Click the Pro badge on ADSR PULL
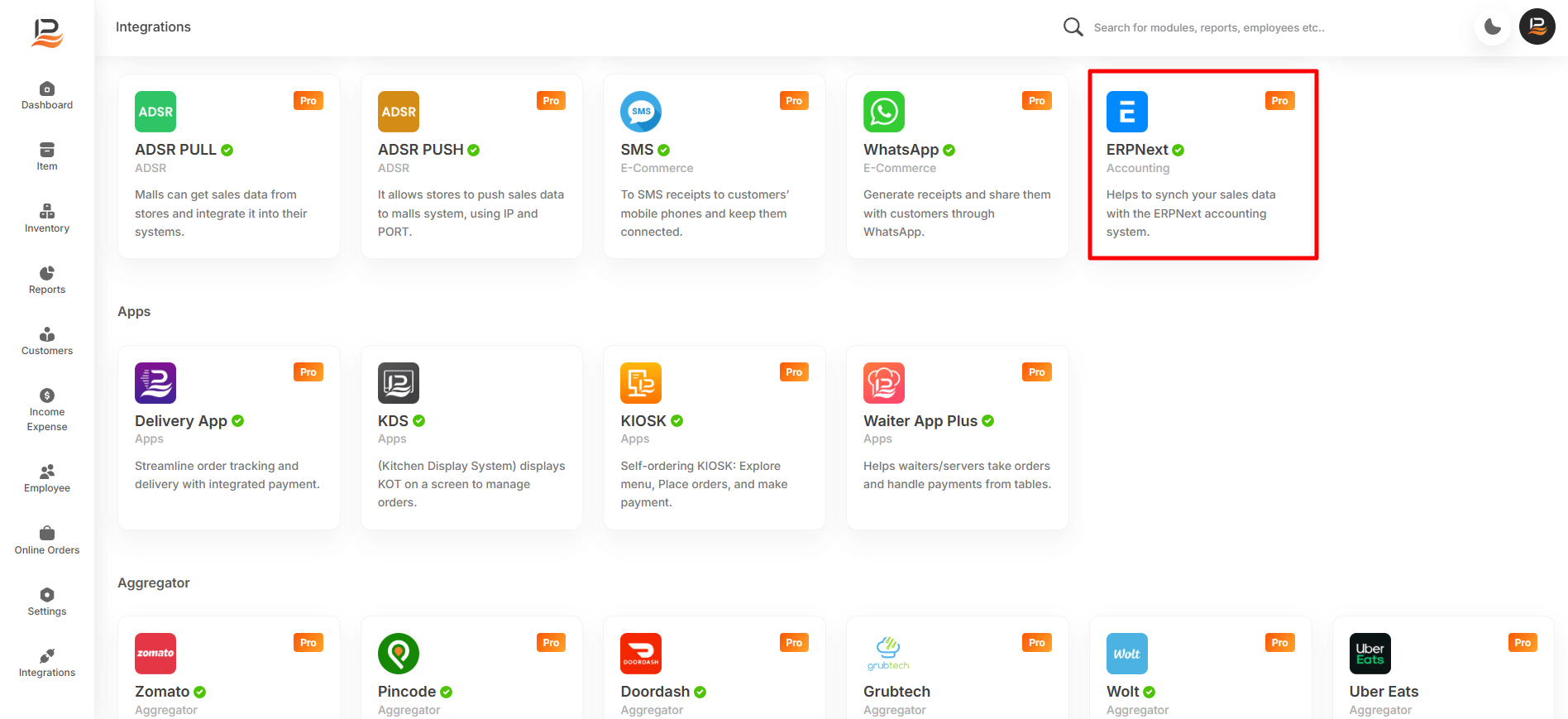Screen dimensions: 1568x719 pos(308,101)
